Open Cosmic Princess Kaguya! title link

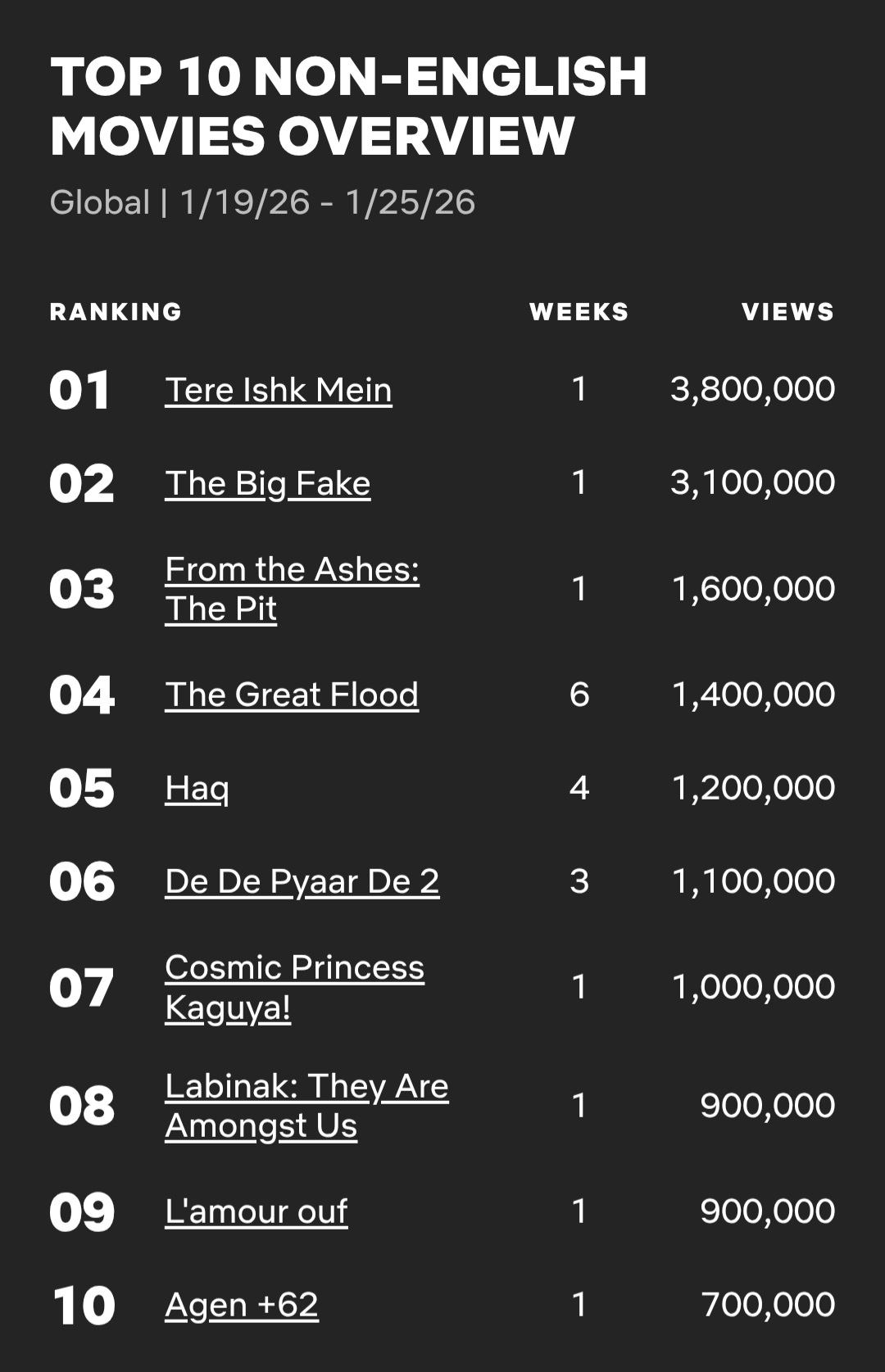point(295,987)
